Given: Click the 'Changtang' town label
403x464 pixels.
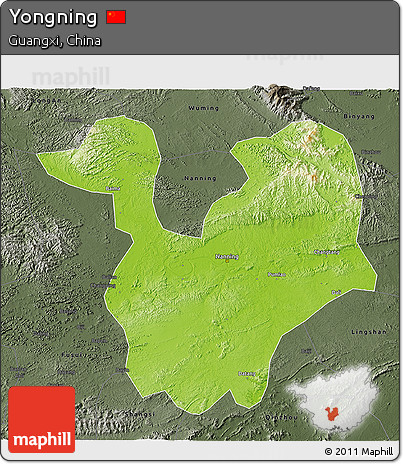Looking at the screenshot, I should [327, 252].
